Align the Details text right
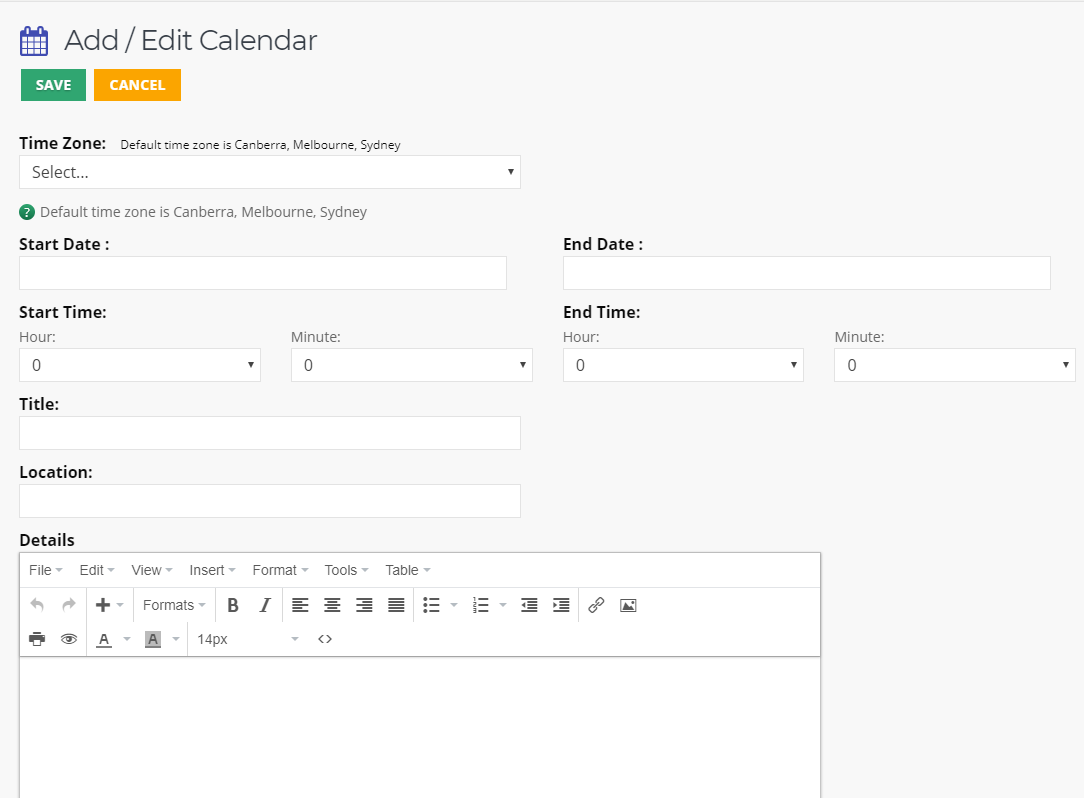The width and height of the screenshot is (1084, 798). pos(364,605)
